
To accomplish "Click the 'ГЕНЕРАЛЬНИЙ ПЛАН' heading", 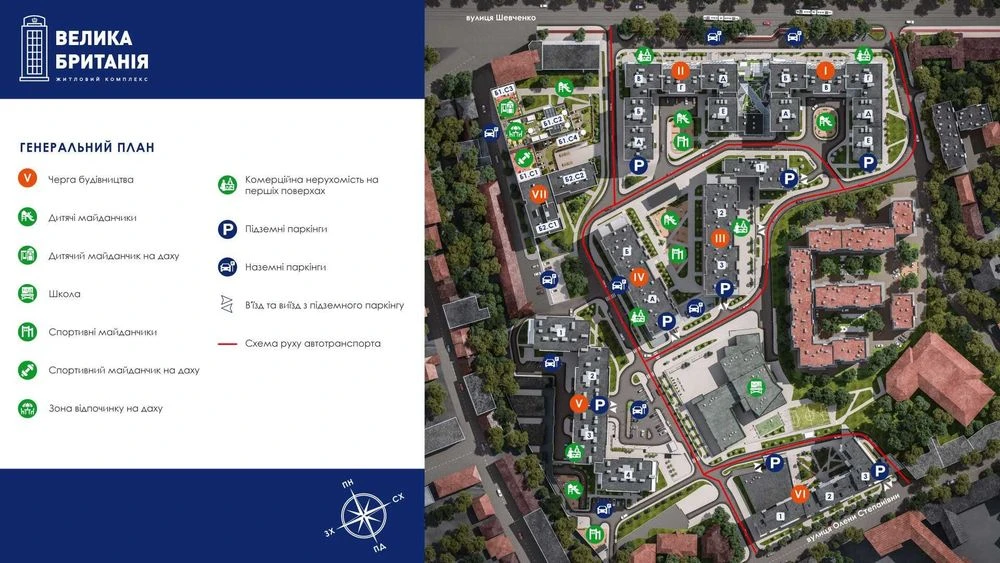I will (x=87, y=148).
